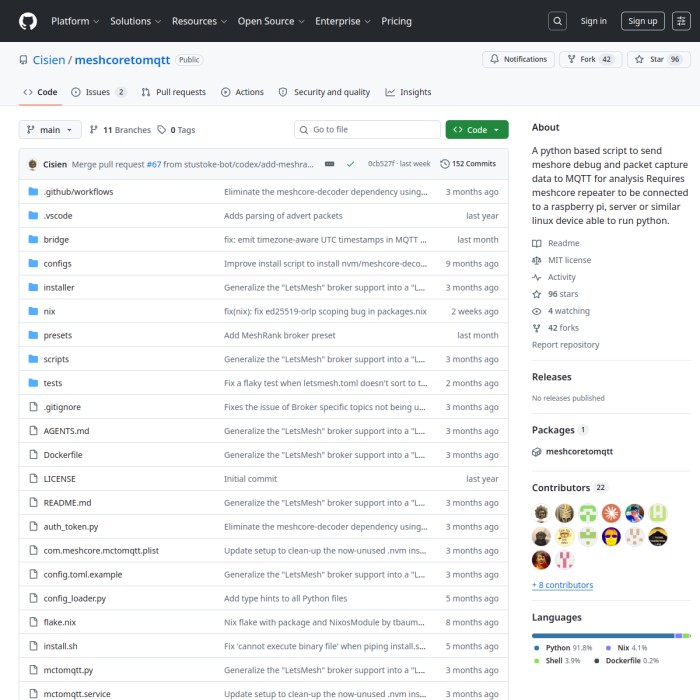View the 0 Tags link
Screen dimensions: 700x700
(x=176, y=130)
